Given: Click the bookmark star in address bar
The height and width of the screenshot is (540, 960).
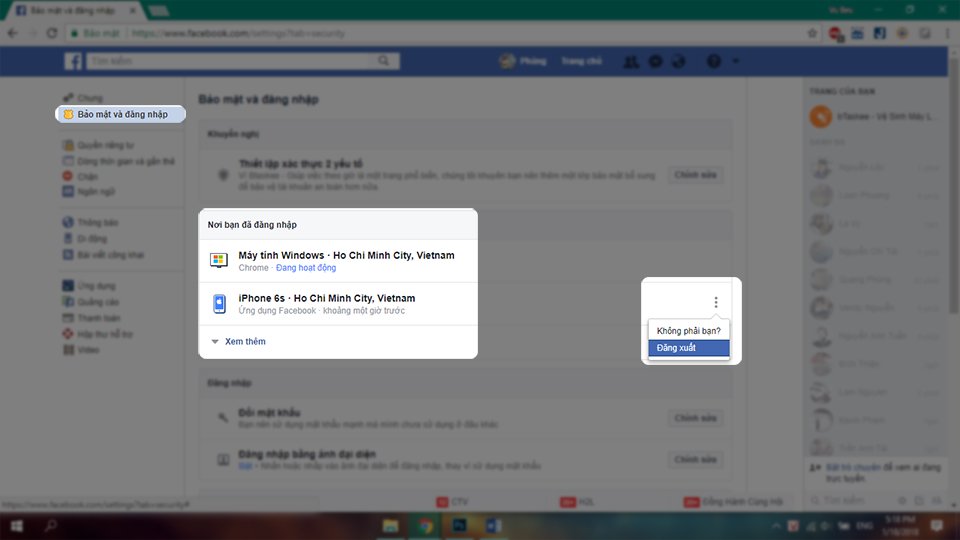Looking at the screenshot, I should click(x=812, y=33).
